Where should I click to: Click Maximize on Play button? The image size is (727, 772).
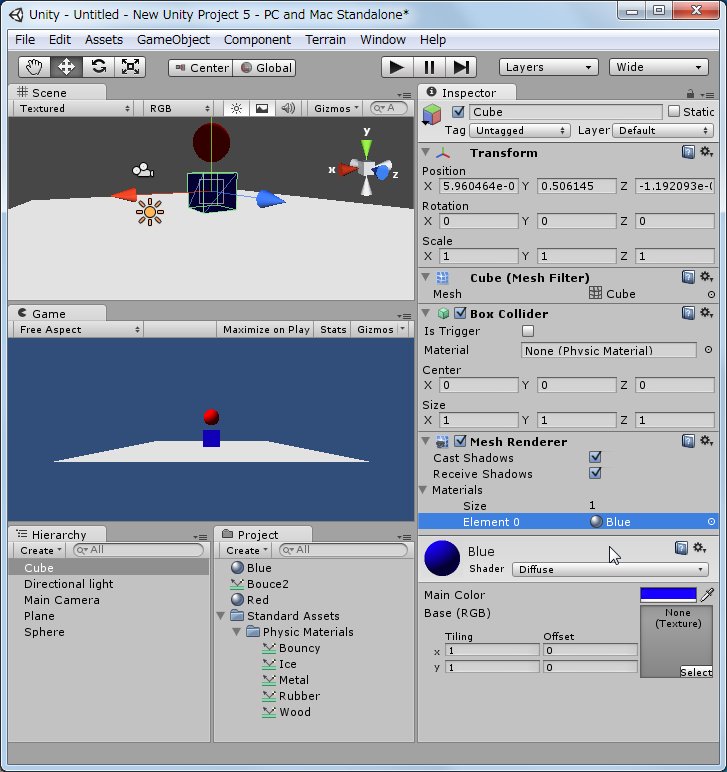[266, 329]
